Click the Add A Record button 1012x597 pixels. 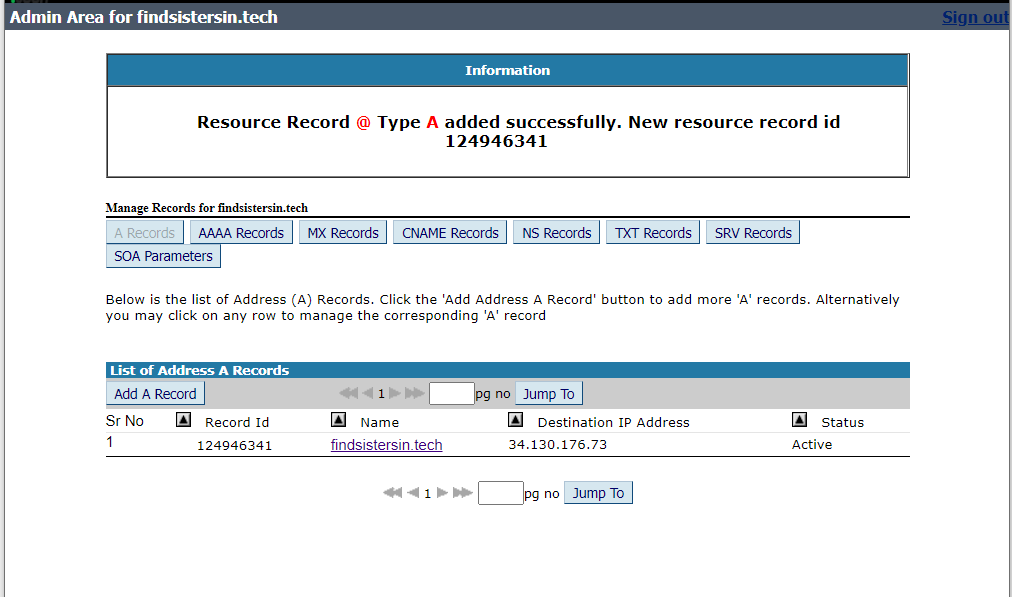(x=155, y=394)
